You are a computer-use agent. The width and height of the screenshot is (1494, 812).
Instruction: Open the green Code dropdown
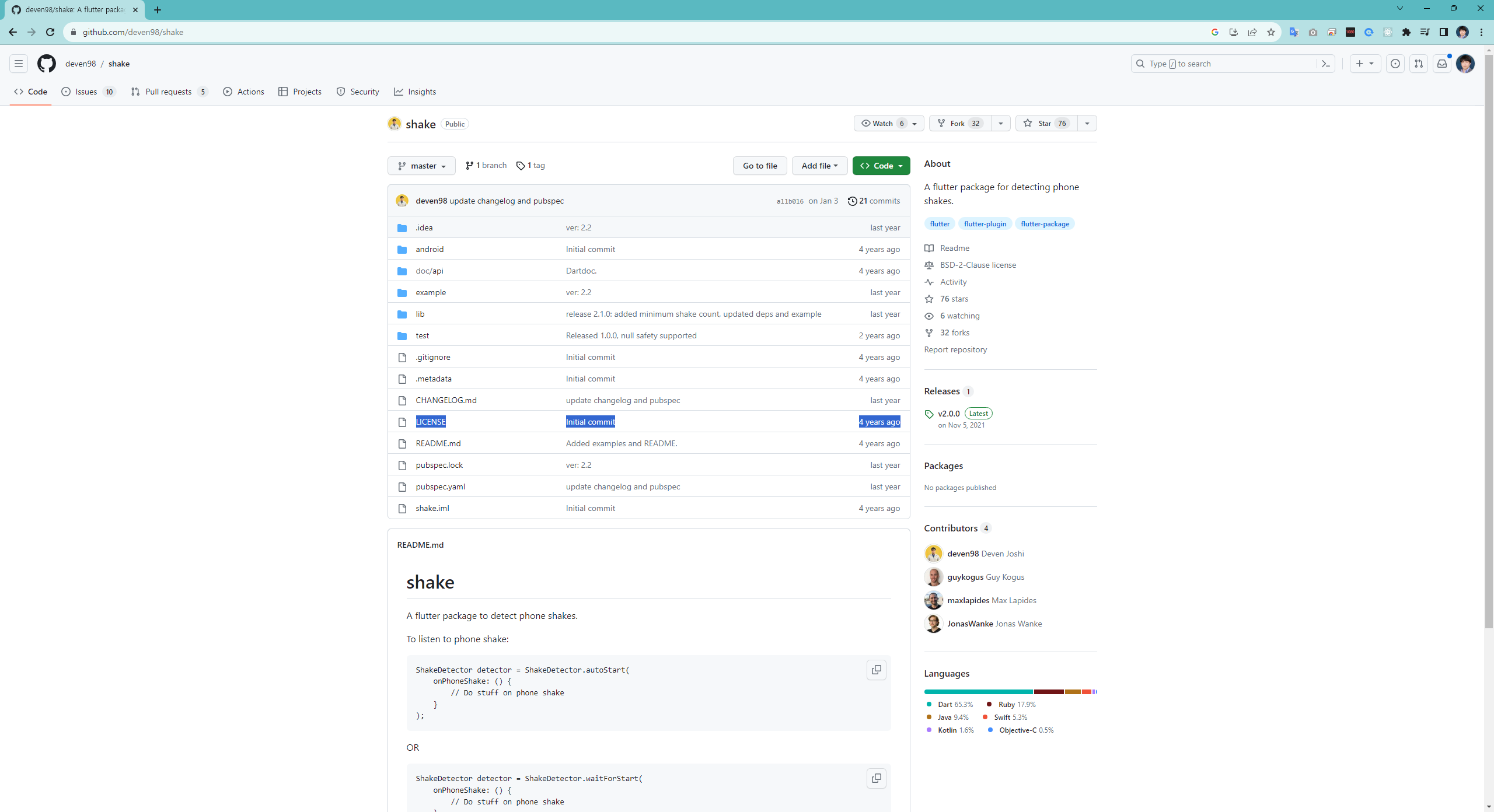pos(881,166)
